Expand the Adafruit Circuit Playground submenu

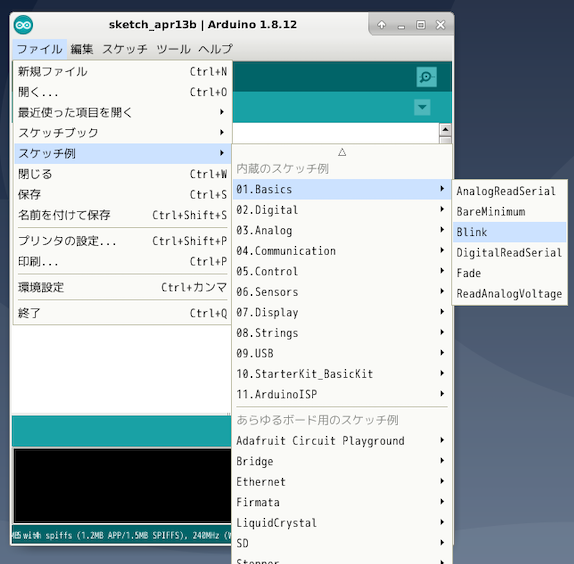pos(341,441)
